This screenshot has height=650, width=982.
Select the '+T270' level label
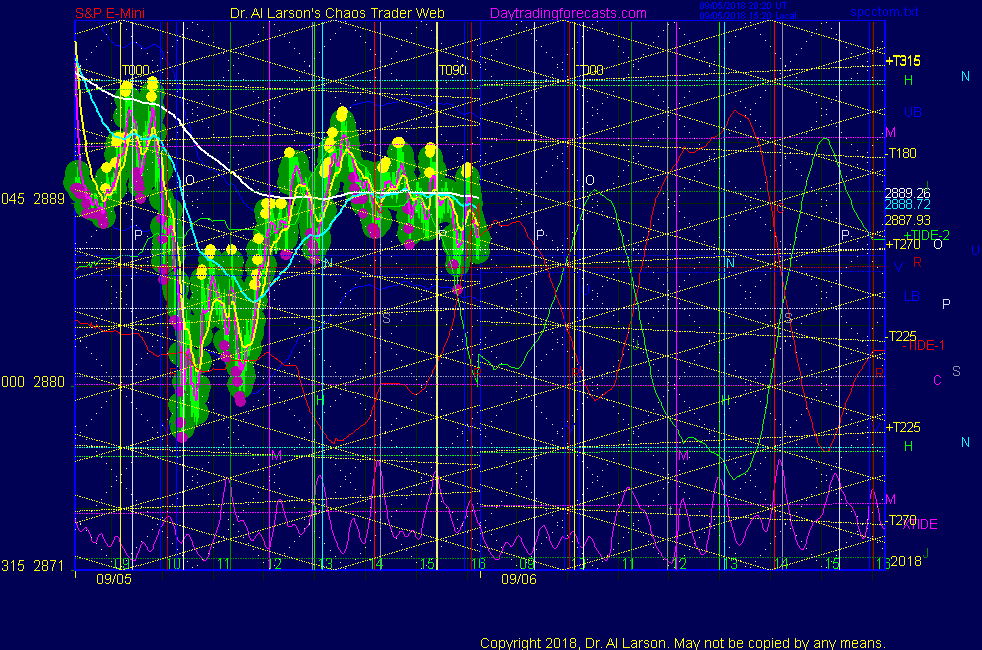[902, 245]
